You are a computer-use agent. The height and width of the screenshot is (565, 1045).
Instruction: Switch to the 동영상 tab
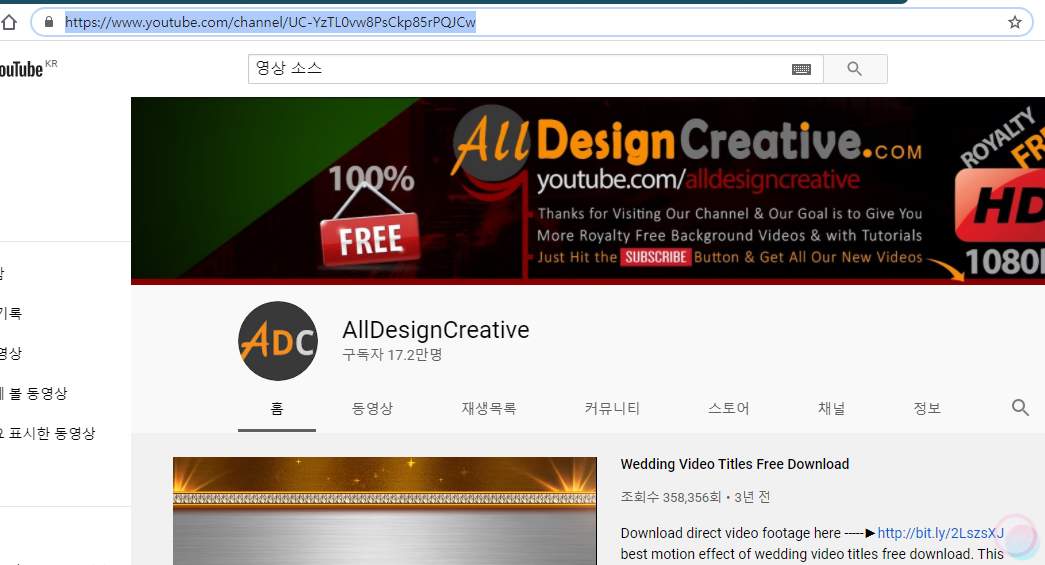(373, 408)
